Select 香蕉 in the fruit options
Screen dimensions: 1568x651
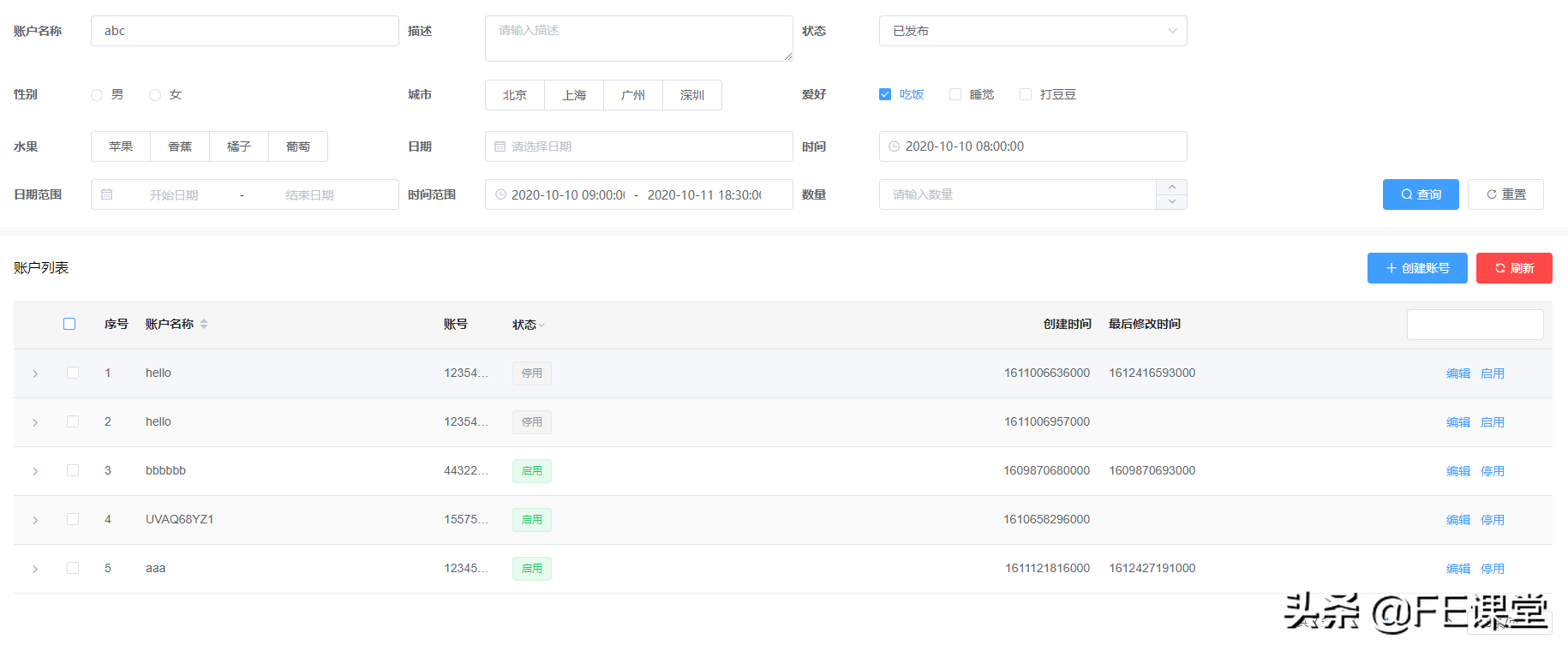[180, 146]
